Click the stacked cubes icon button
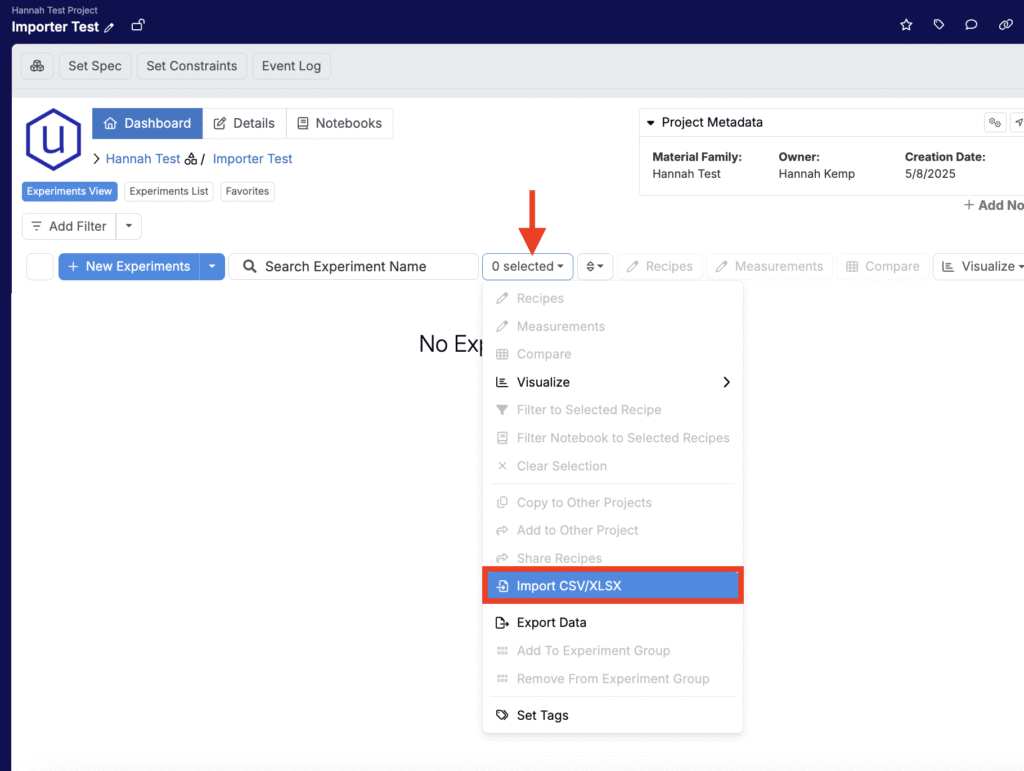 coord(37,66)
